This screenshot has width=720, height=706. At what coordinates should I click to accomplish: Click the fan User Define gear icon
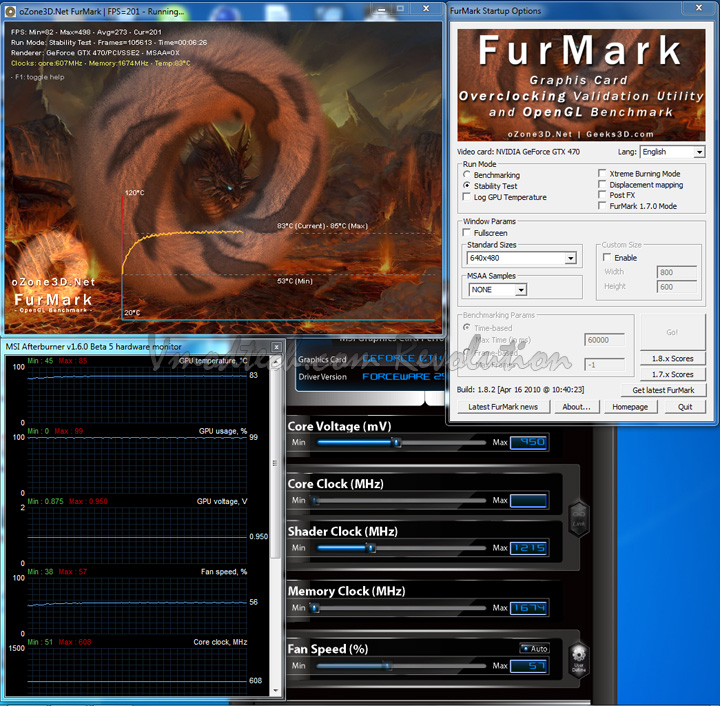579,659
